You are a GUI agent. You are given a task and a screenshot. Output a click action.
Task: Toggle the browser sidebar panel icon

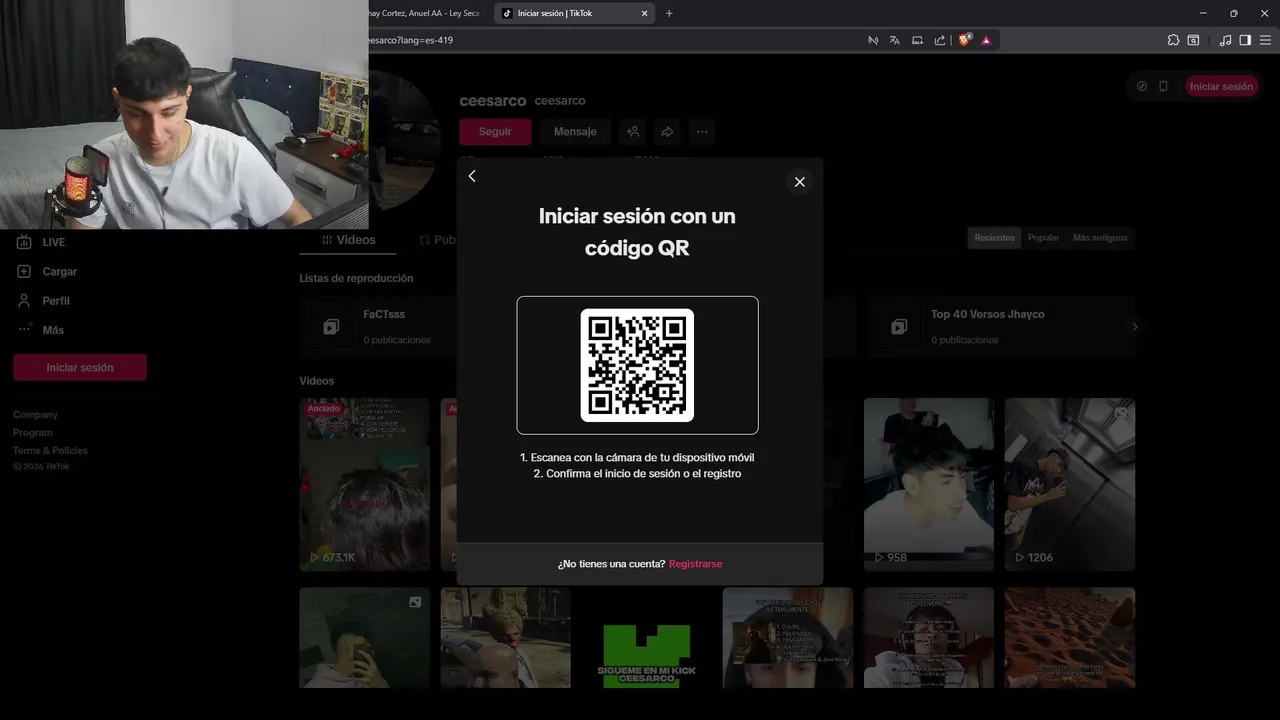1245,40
